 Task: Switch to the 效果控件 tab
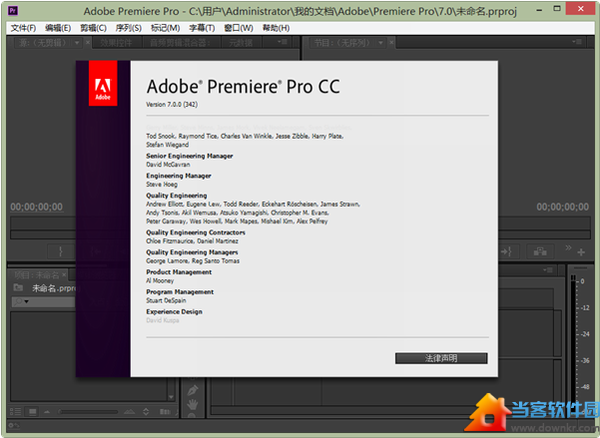(116, 43)
